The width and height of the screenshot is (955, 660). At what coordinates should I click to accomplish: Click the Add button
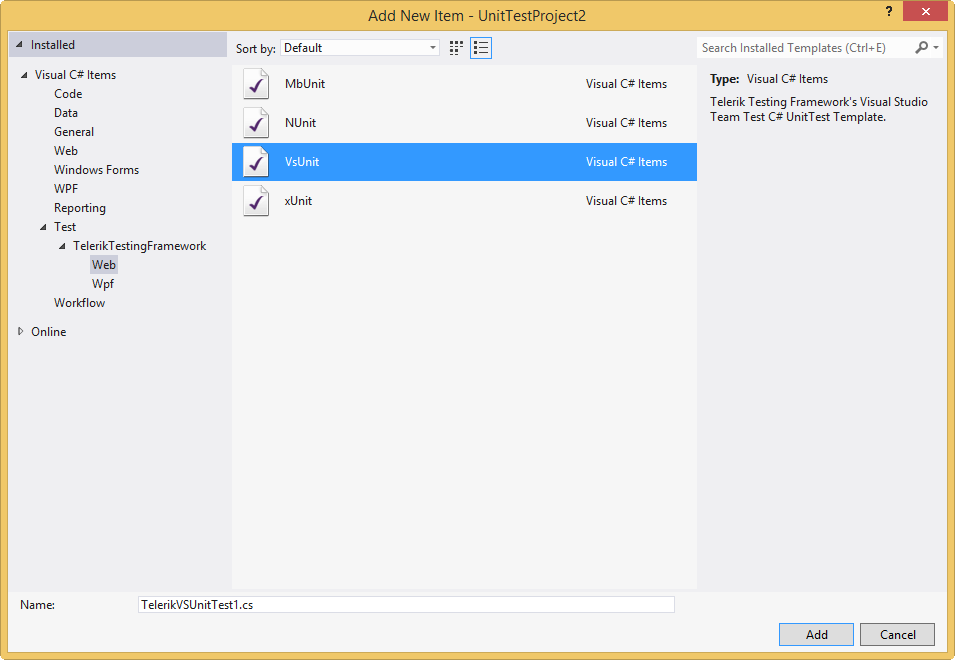(816, 634)
